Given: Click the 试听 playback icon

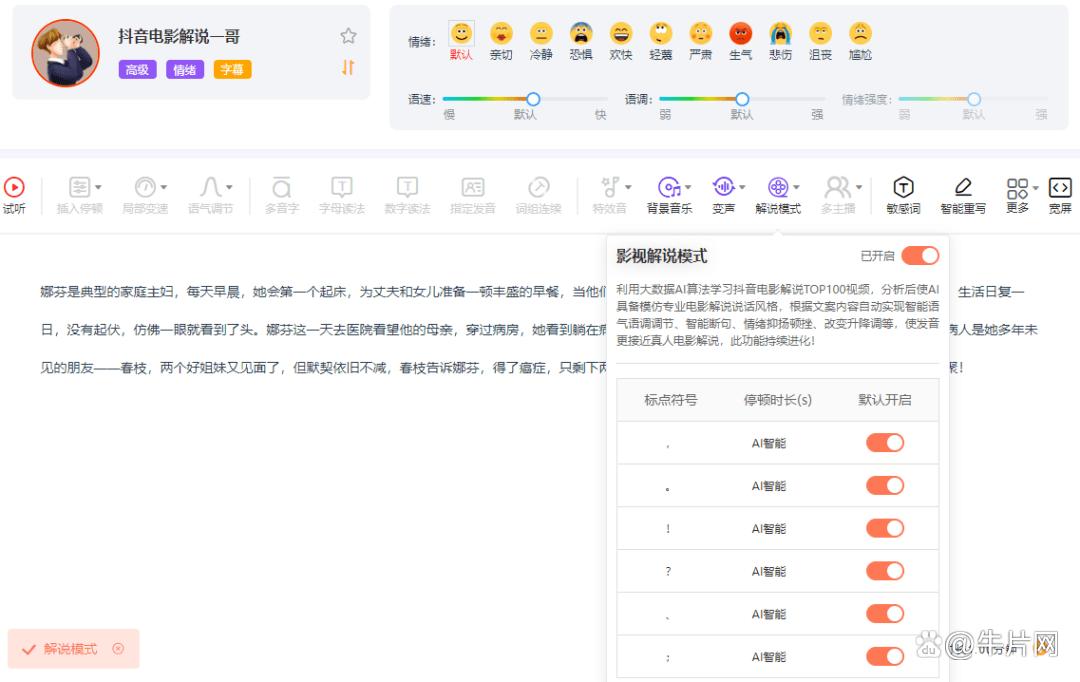Looking at the screenshot, I should pos(14,188).
